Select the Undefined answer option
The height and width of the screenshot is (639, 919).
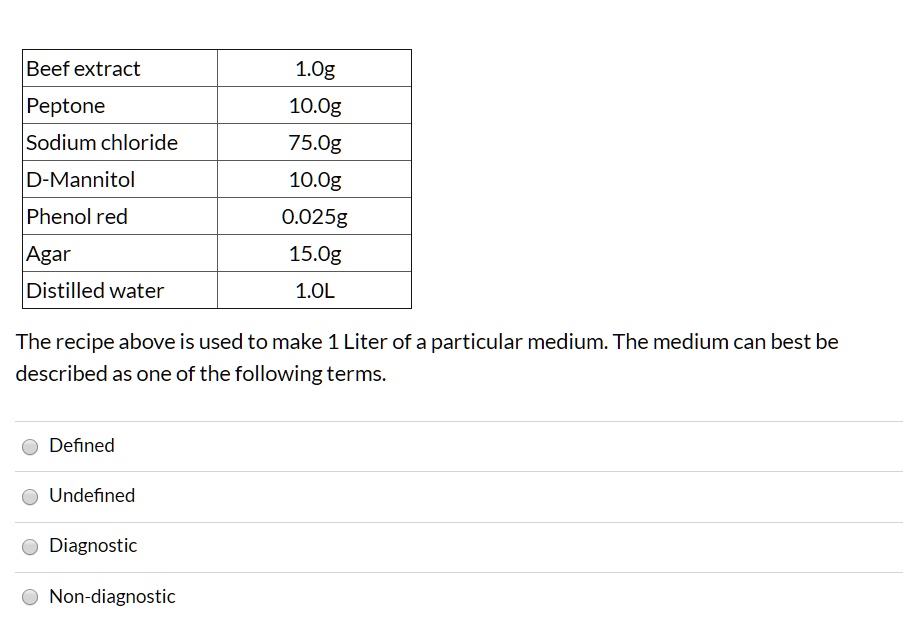pyautogui.click(x=30, y=497)
